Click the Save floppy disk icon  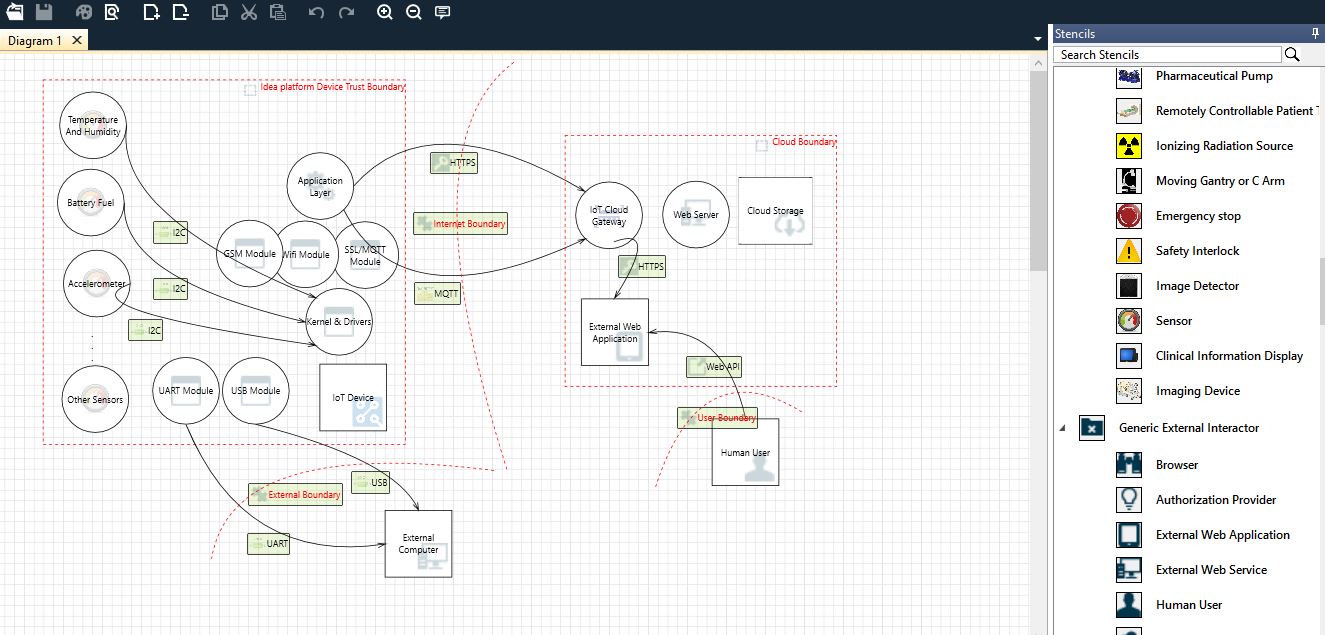(44, 12)
